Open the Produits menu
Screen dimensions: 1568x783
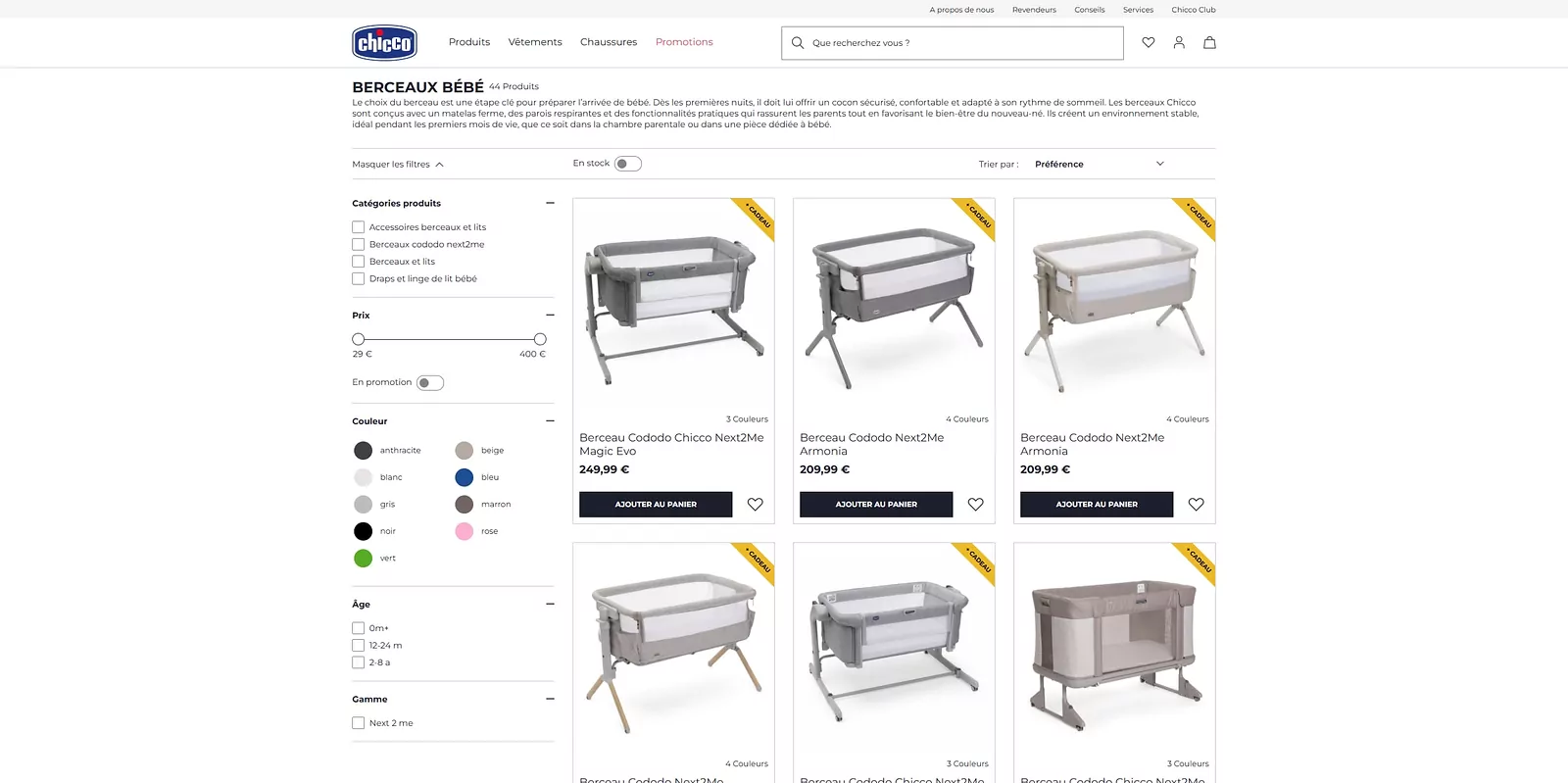[469, 42]
